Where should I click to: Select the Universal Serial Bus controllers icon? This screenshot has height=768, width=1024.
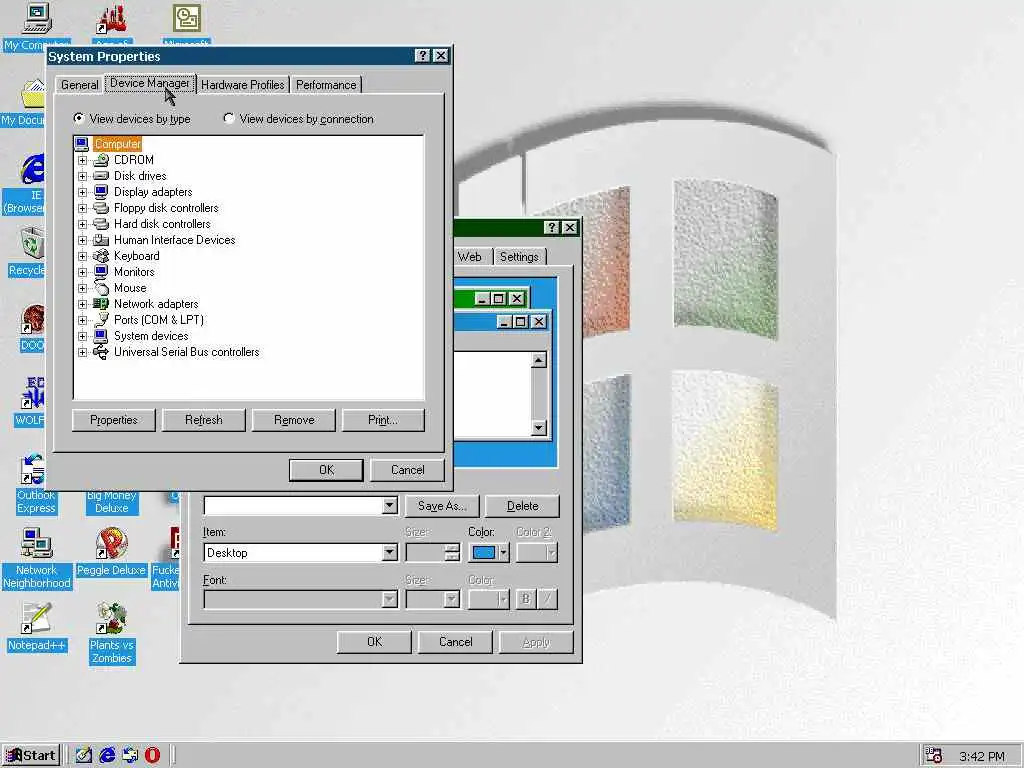101,352
